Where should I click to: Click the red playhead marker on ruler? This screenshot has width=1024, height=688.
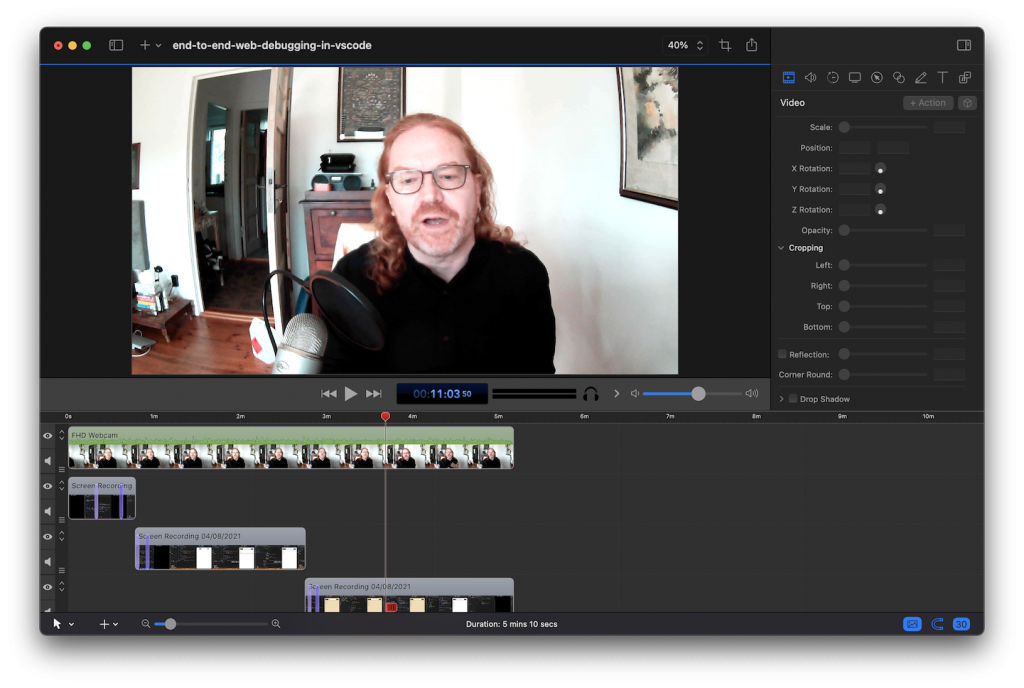tap(385, 416)
